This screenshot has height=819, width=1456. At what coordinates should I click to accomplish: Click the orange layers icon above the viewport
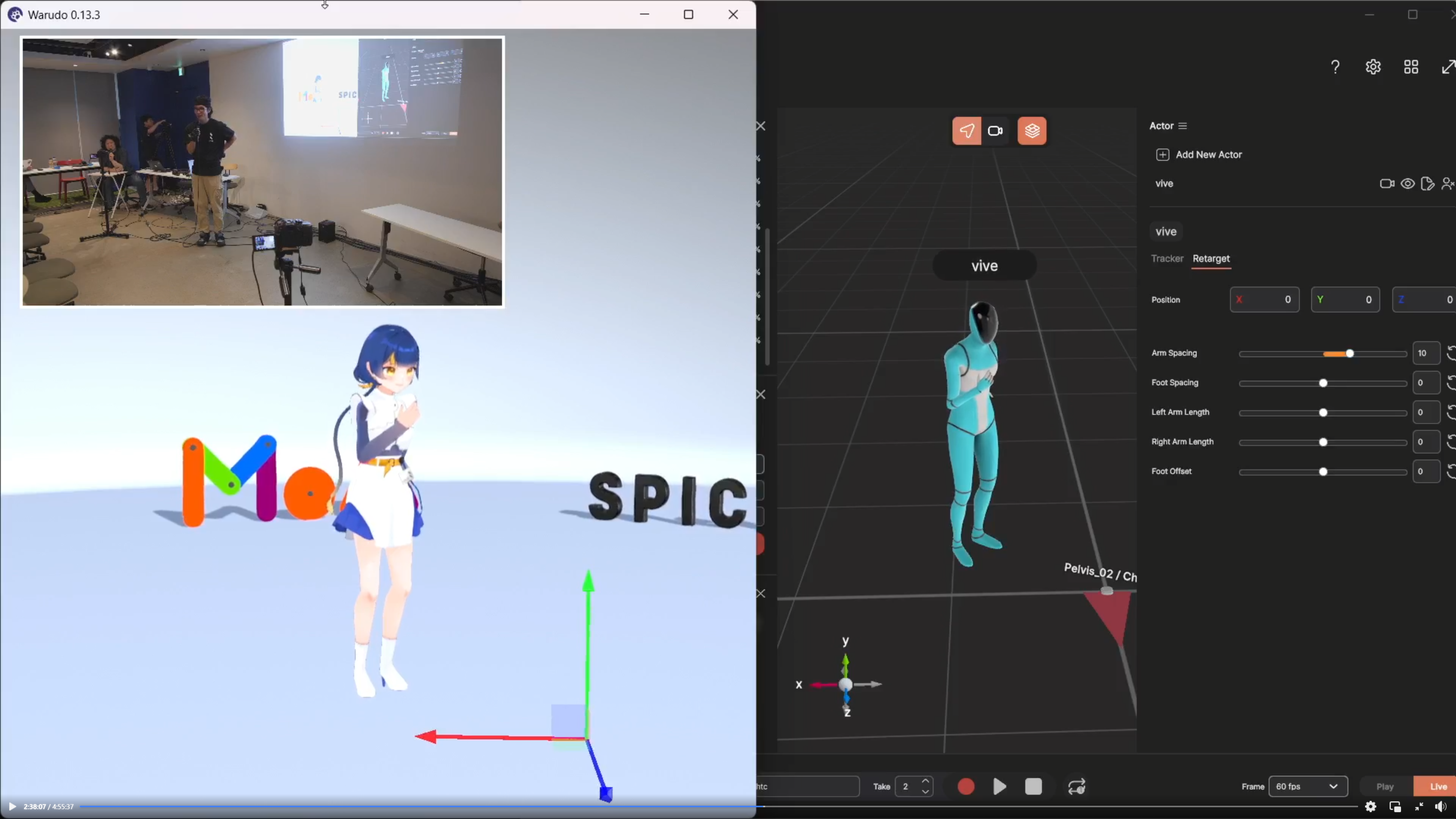click(x=1032, y=131)
